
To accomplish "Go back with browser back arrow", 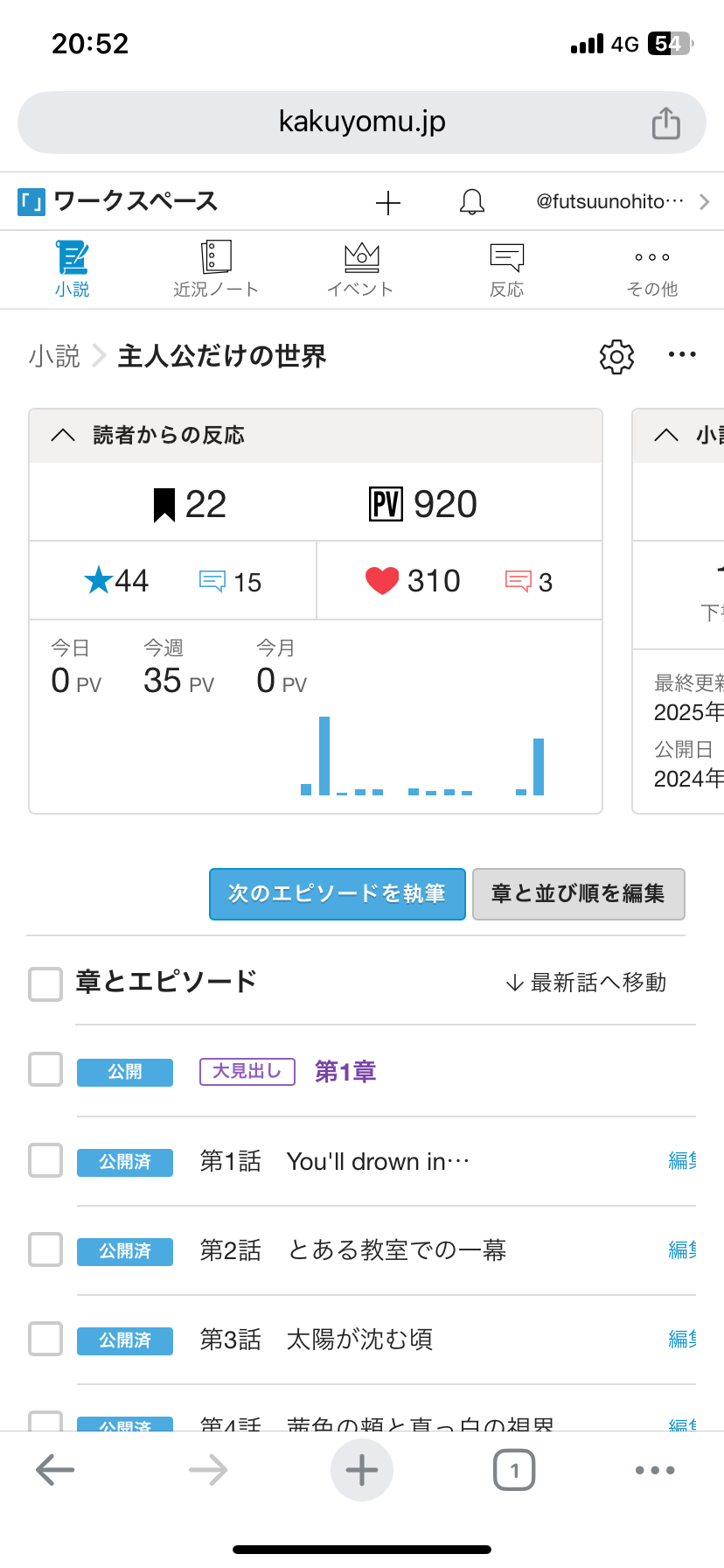I will [55, 1470].
